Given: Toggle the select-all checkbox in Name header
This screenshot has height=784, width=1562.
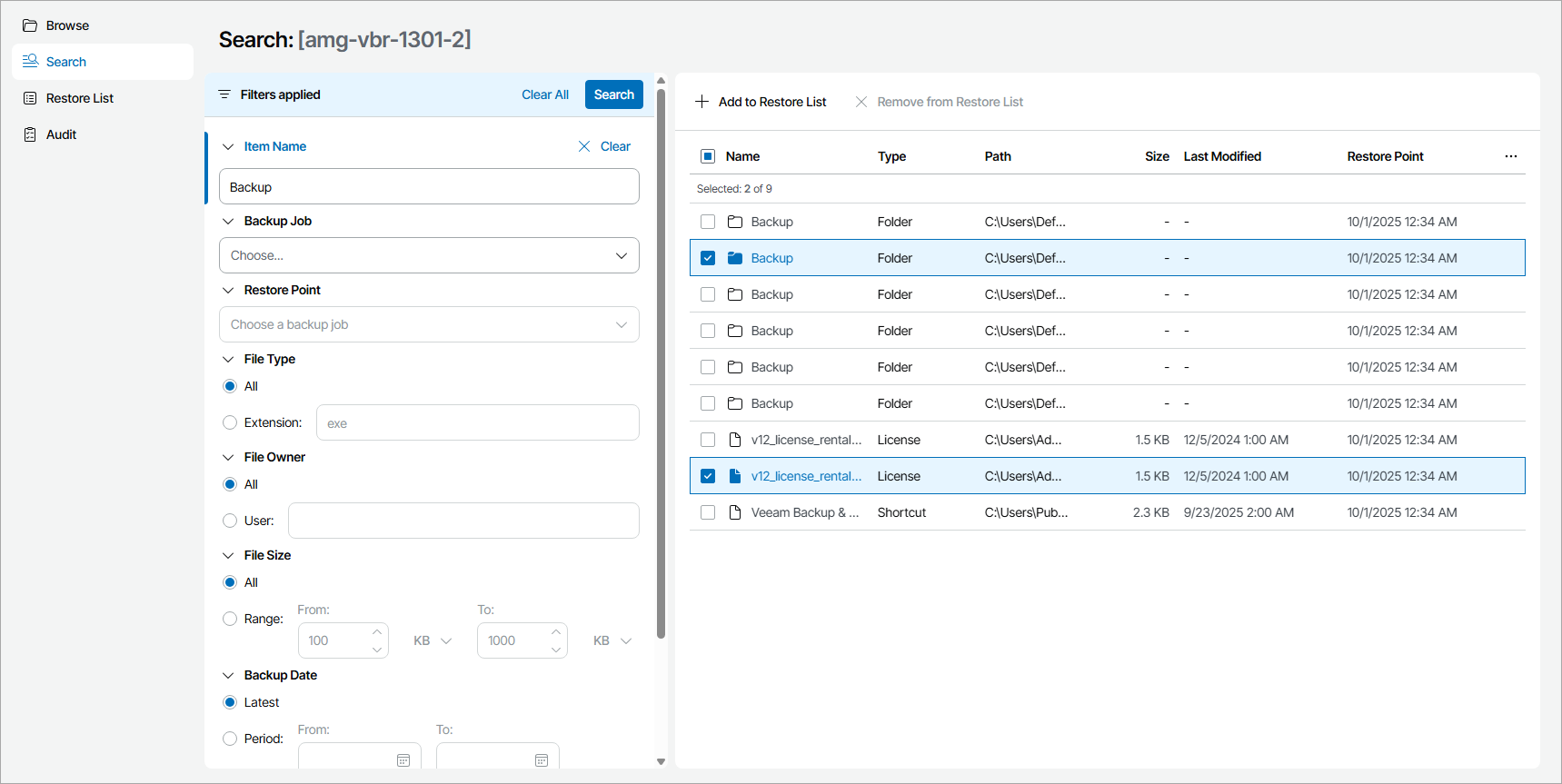Looking at the screenshot, I should (x=708, y=156).
